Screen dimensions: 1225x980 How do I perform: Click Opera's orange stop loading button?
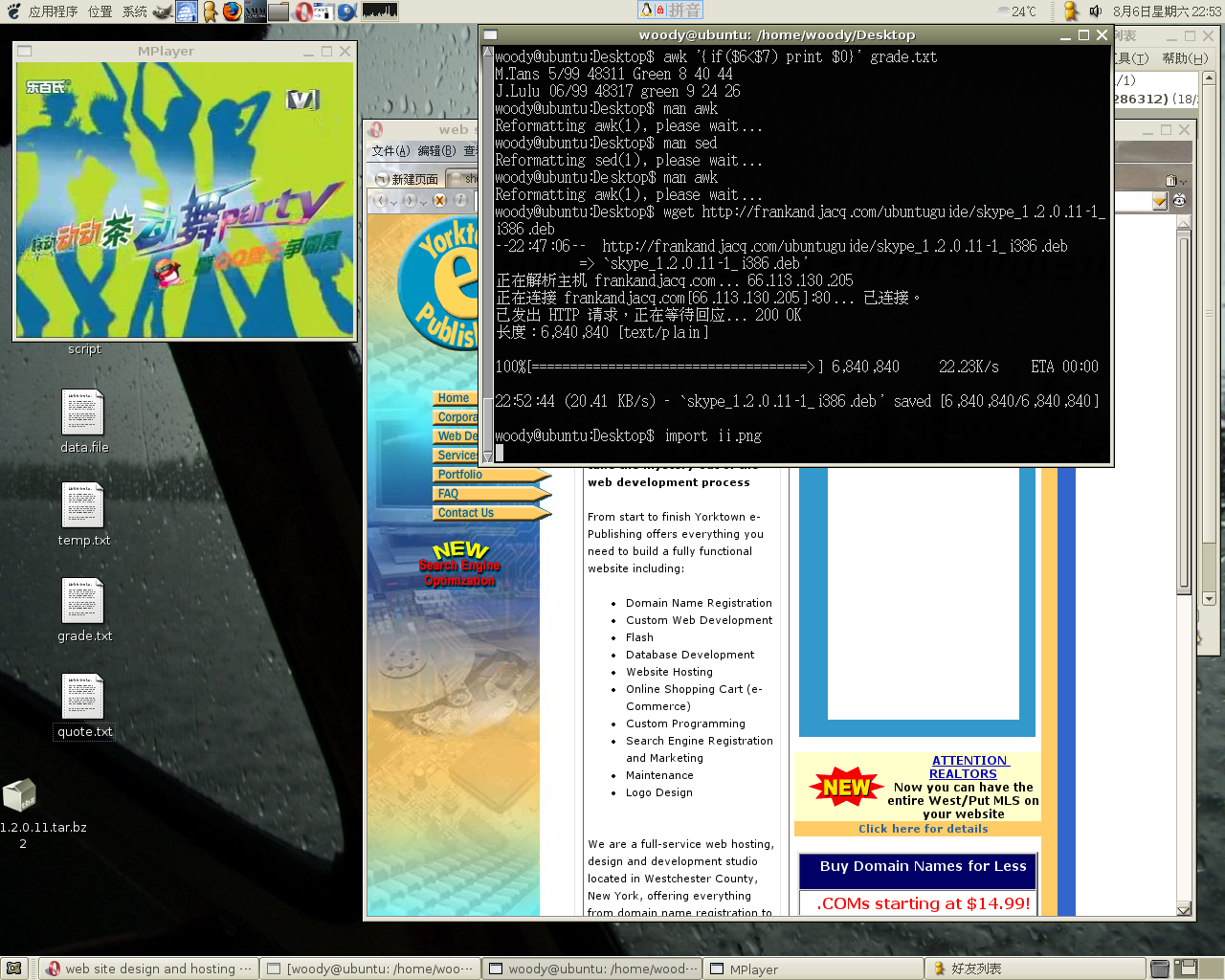click(x=439, y=200)
